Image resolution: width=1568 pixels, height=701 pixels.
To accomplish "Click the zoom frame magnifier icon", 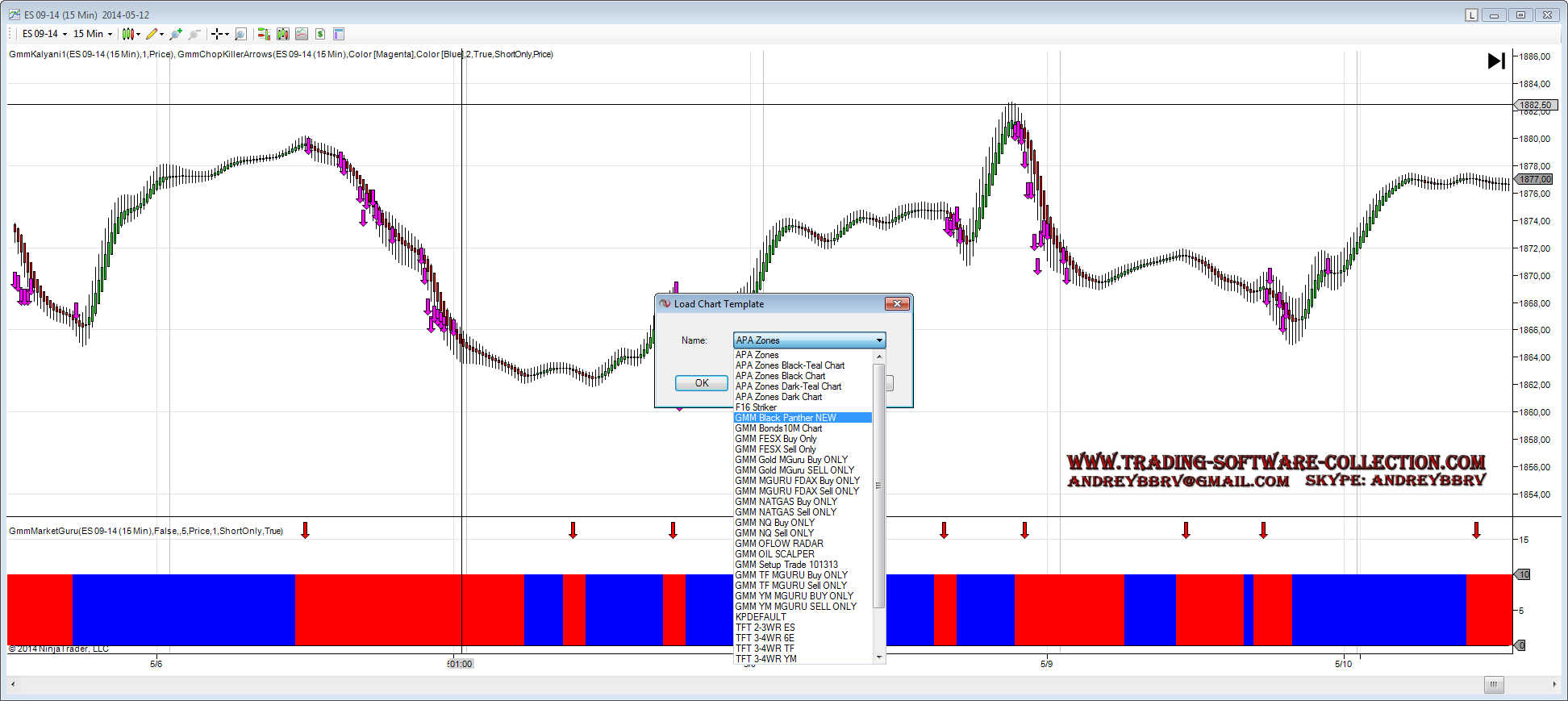I will click(240, 34).
